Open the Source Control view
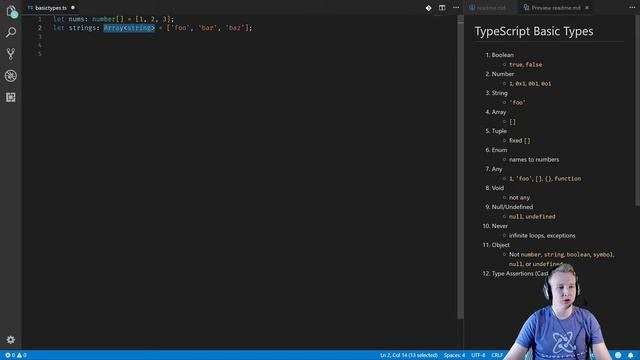Image resolution: width=640 pixels, height=360 pixels. point(11,54)
